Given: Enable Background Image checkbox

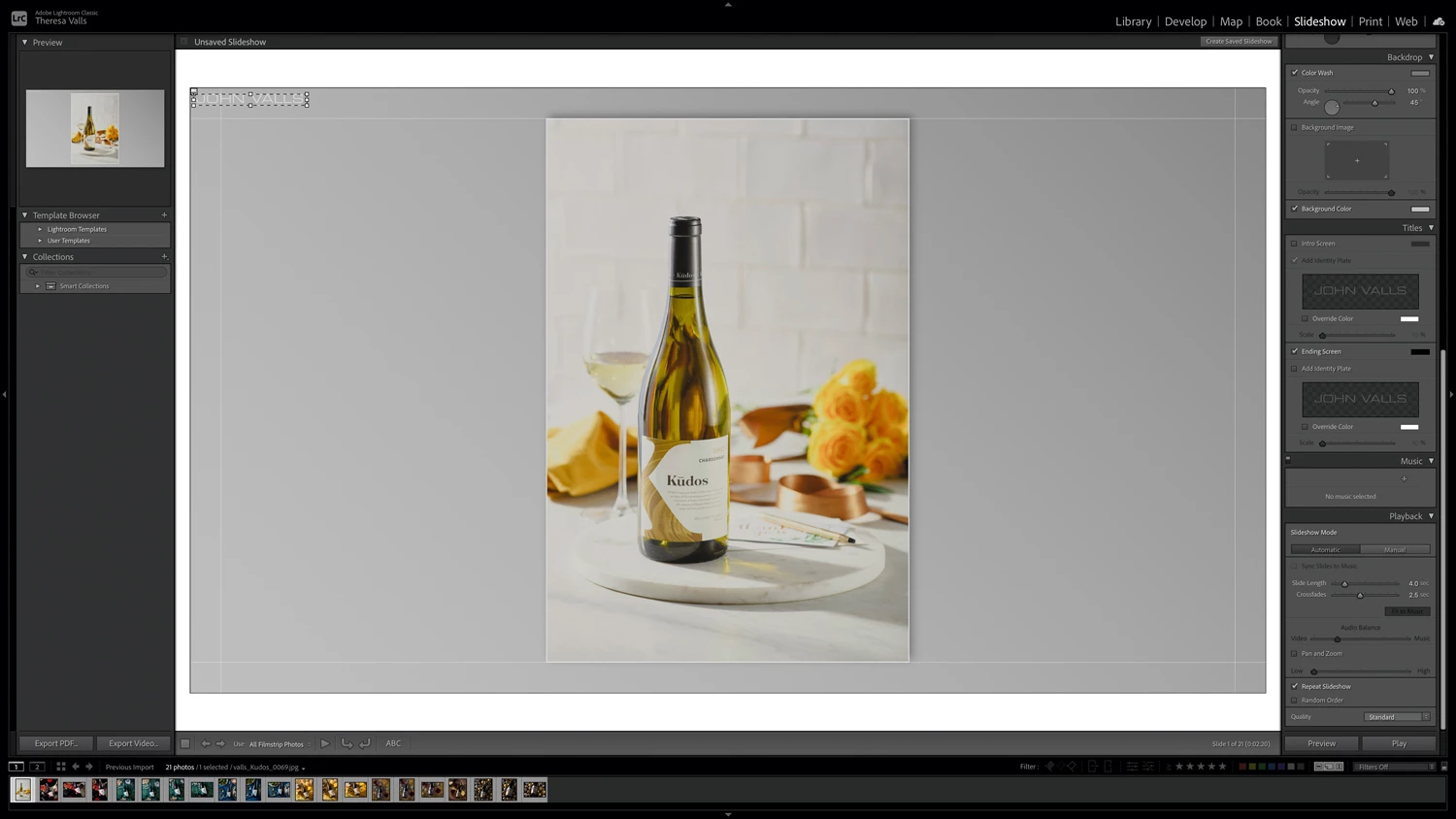Looking at the screenshot, I should coord(1295,127).
